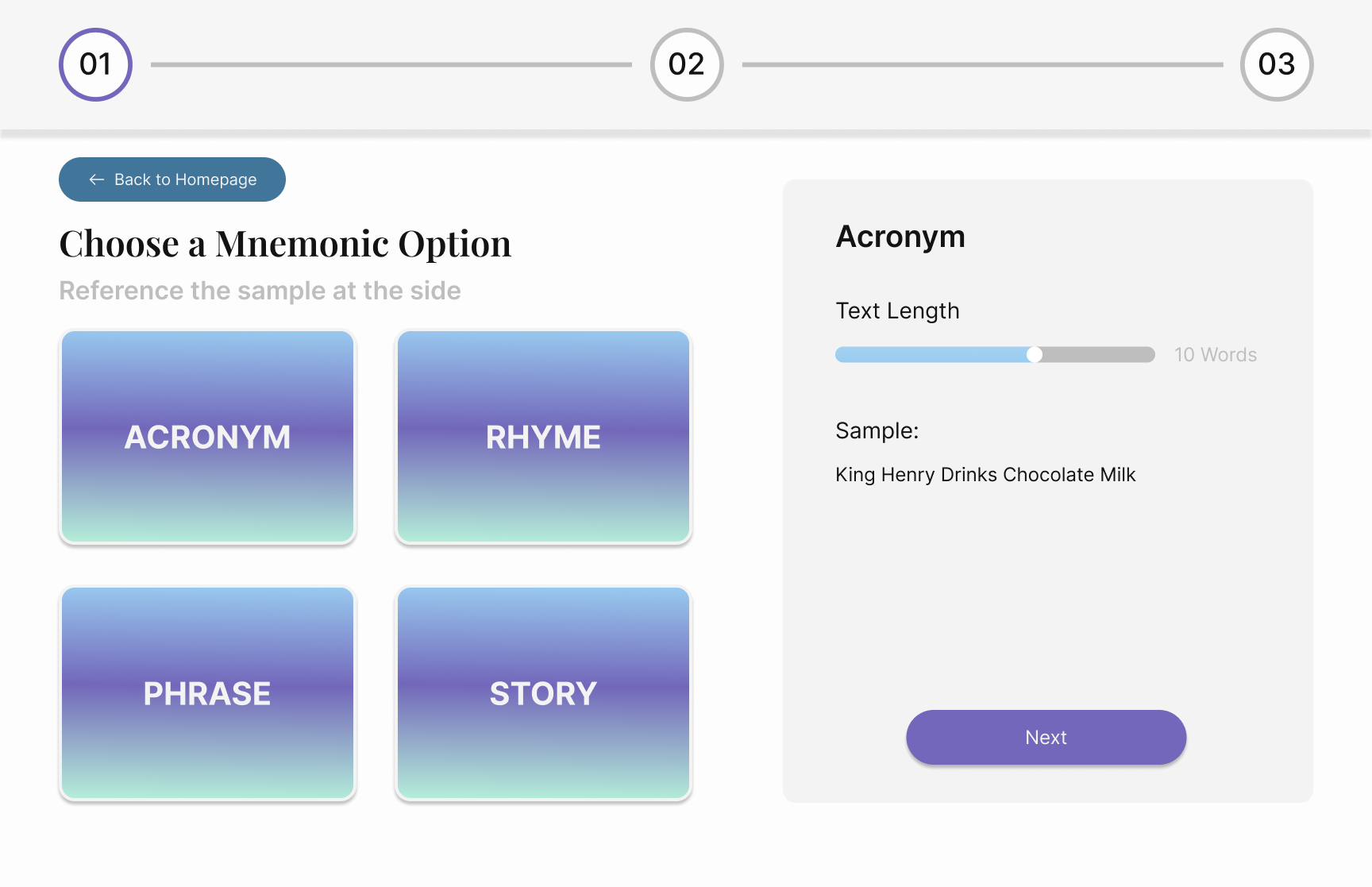Click the progress line between steps 01 and 02
The image size is (1372, 887).
coord(391,64)
